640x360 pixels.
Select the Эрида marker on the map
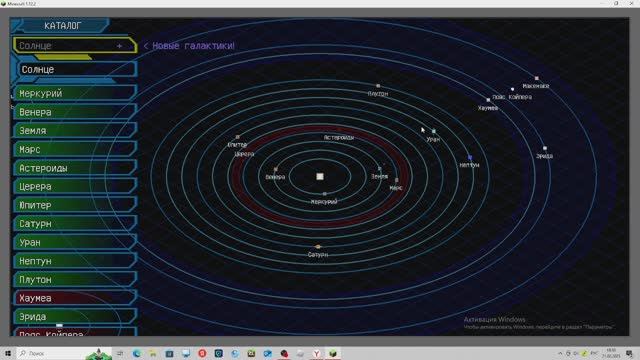pyautogui.click(x=544, y=148)
